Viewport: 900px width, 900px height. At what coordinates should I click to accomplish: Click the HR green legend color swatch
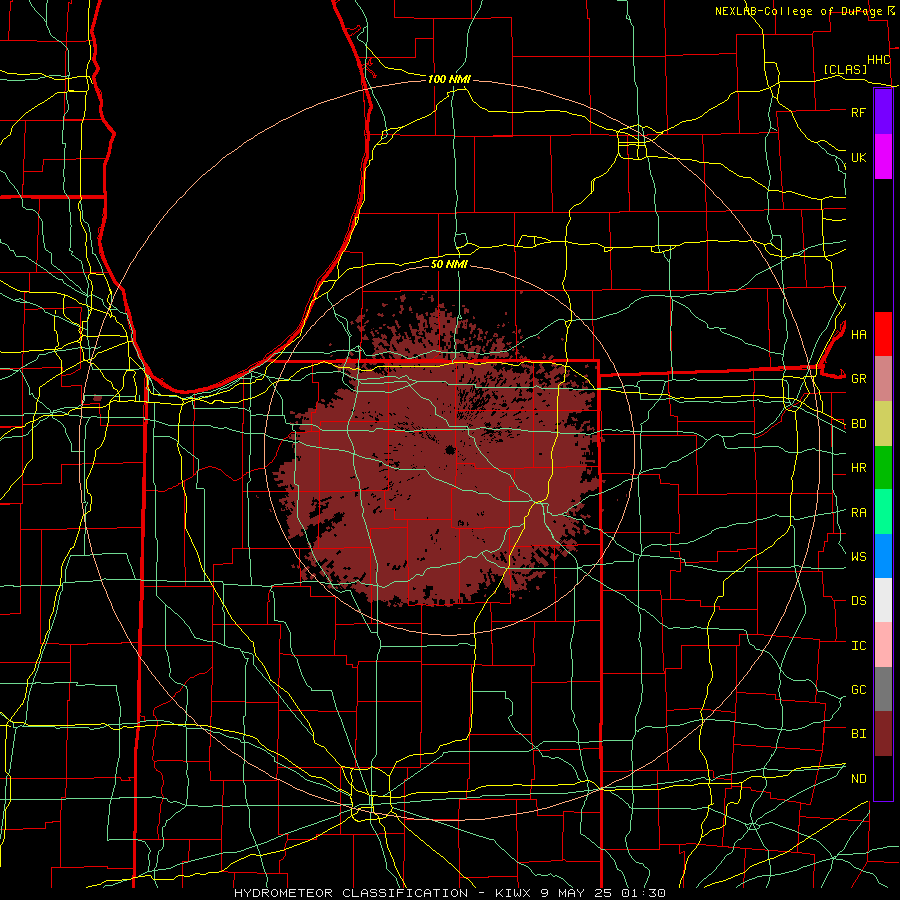(x=883, y=468)
